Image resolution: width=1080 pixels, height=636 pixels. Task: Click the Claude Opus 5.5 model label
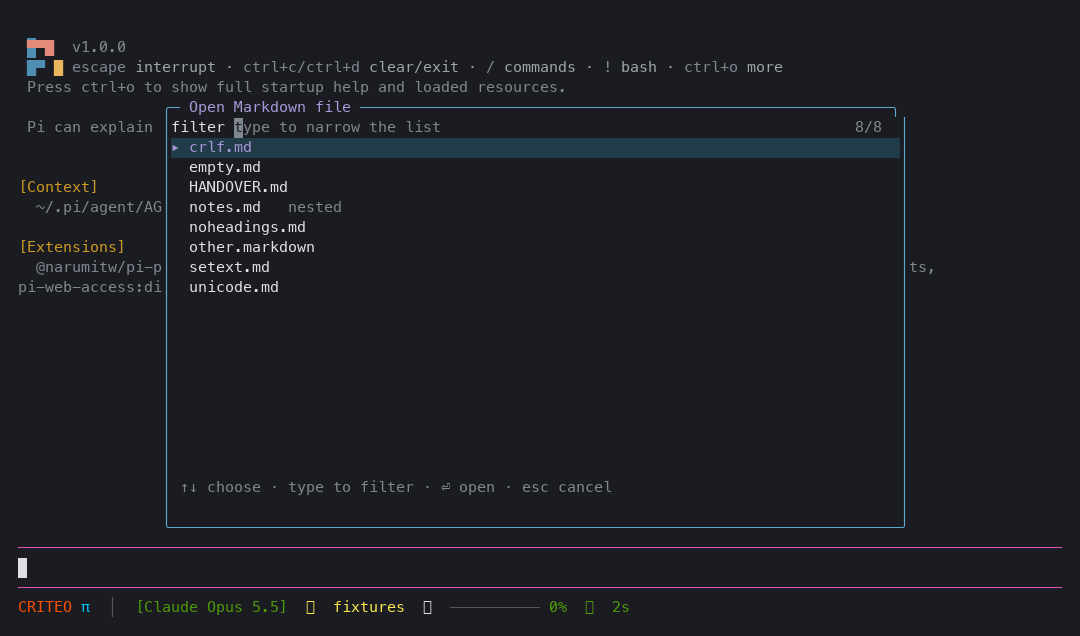pyautogui.click(x=211, y=607)
